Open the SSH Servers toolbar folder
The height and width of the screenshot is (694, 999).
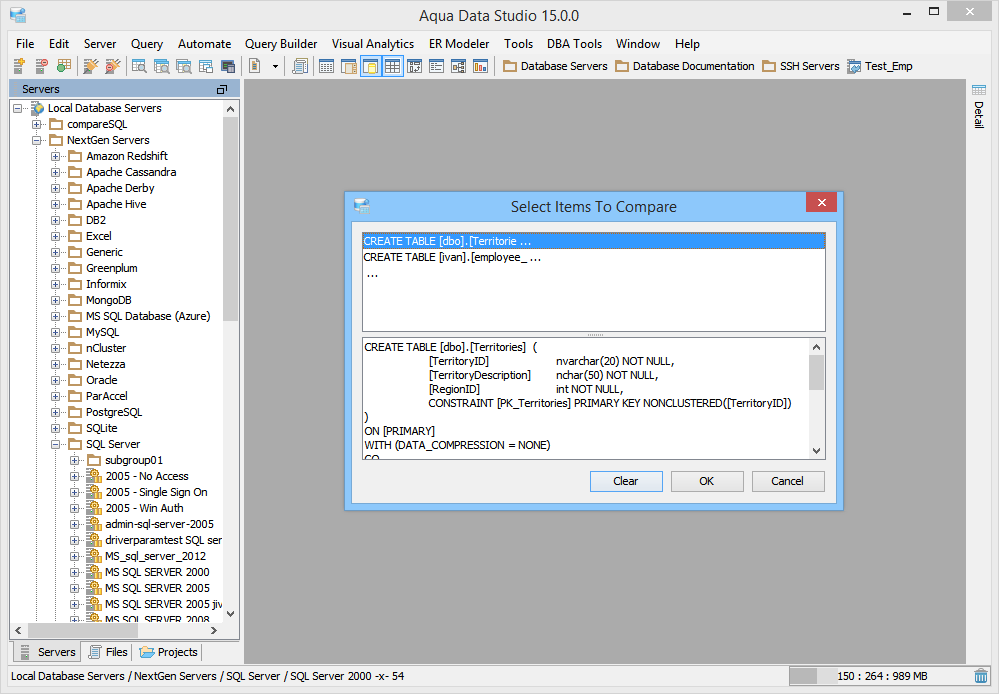[x=801, y=66]
